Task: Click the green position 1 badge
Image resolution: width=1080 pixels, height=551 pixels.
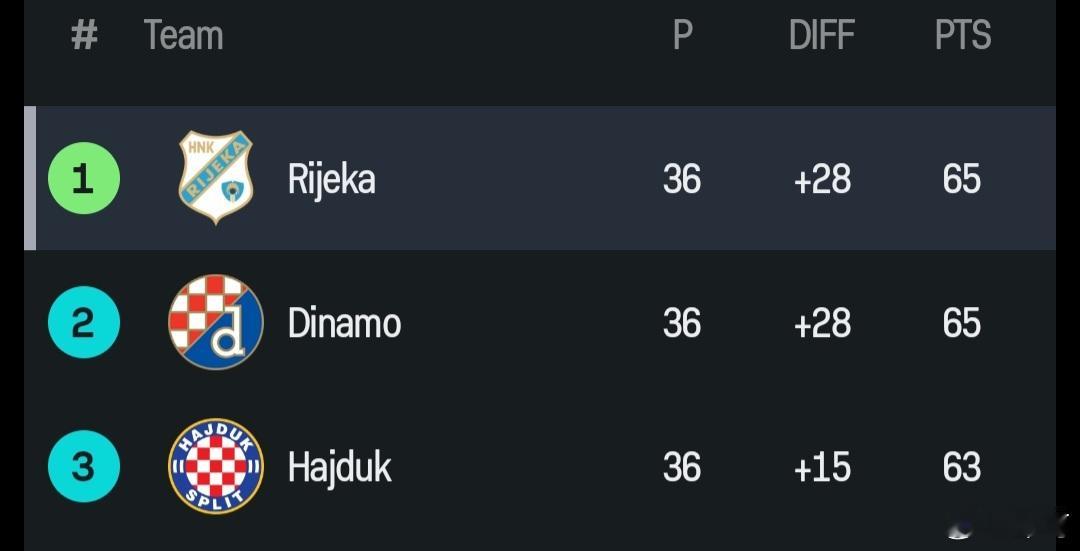Action: click(84, 178)
